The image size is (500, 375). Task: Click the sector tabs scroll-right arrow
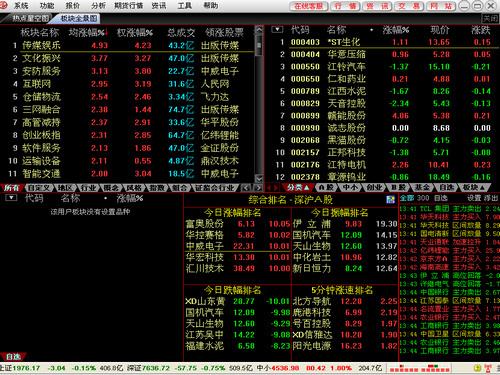pyautogui.click(x=258, y=188)
